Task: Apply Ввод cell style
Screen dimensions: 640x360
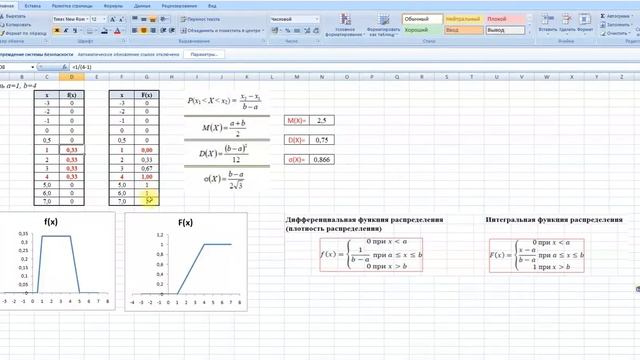Action: [464, 30]
